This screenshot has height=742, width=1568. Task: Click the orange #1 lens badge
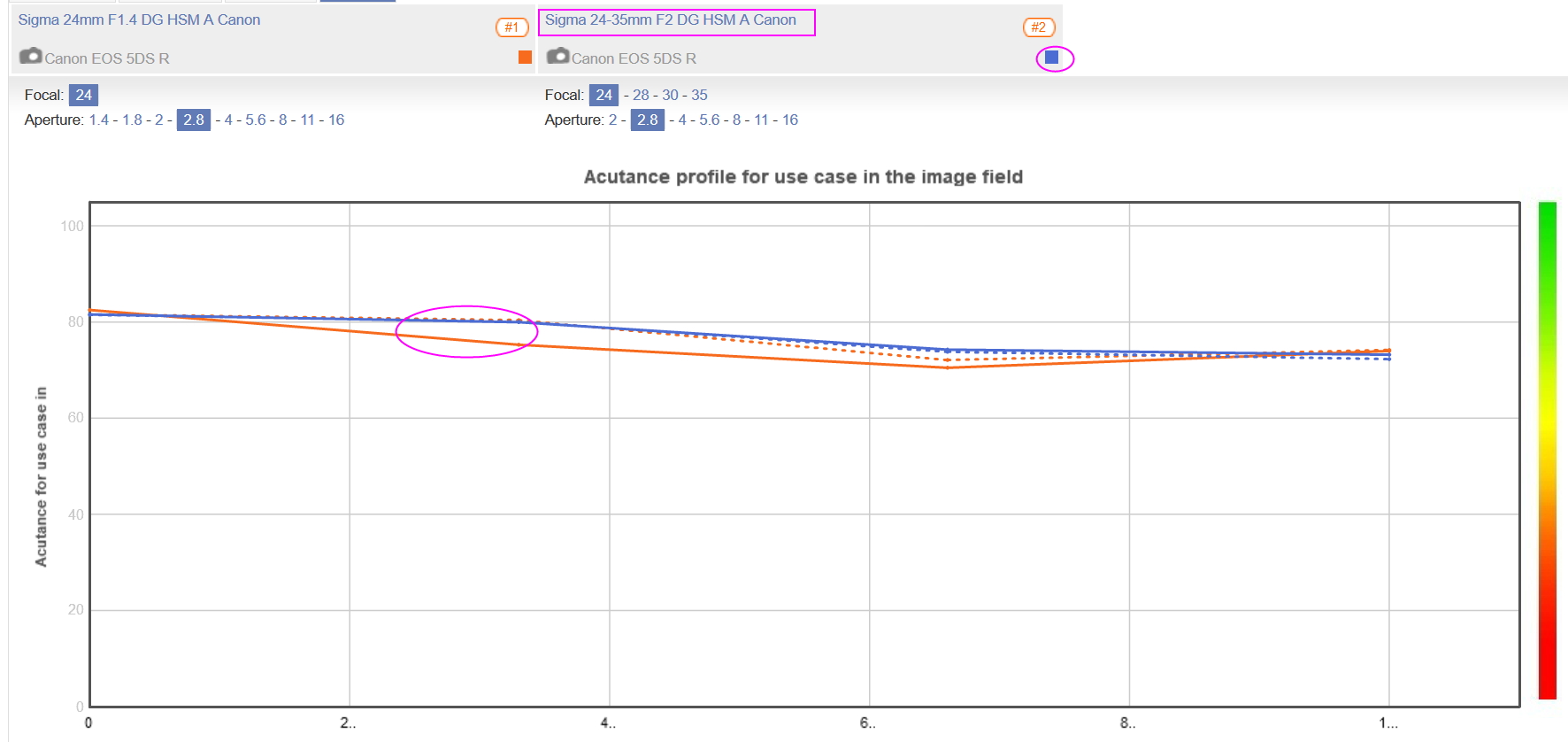511,27
